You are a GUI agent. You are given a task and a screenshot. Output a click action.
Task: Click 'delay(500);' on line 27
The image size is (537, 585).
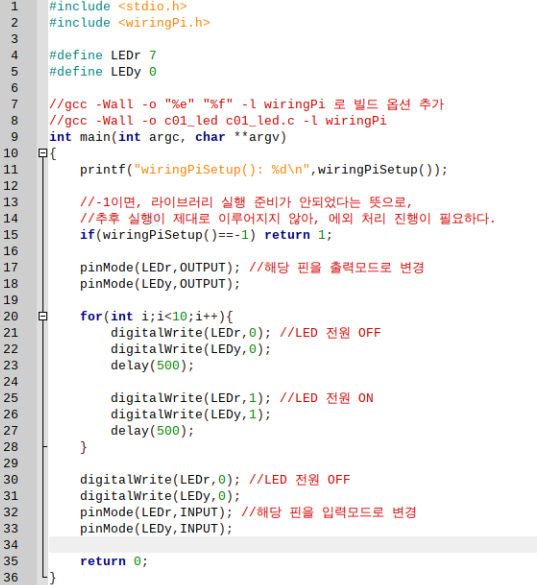tap(152, 431)
